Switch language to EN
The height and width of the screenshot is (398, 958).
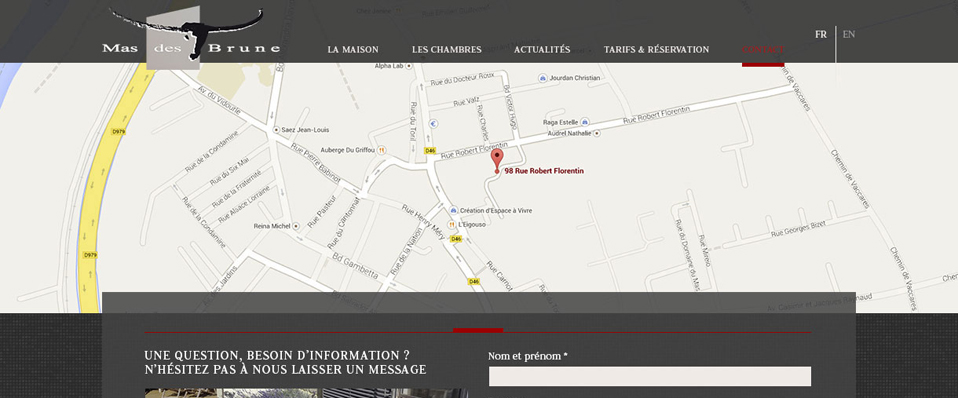coord(849,34)
